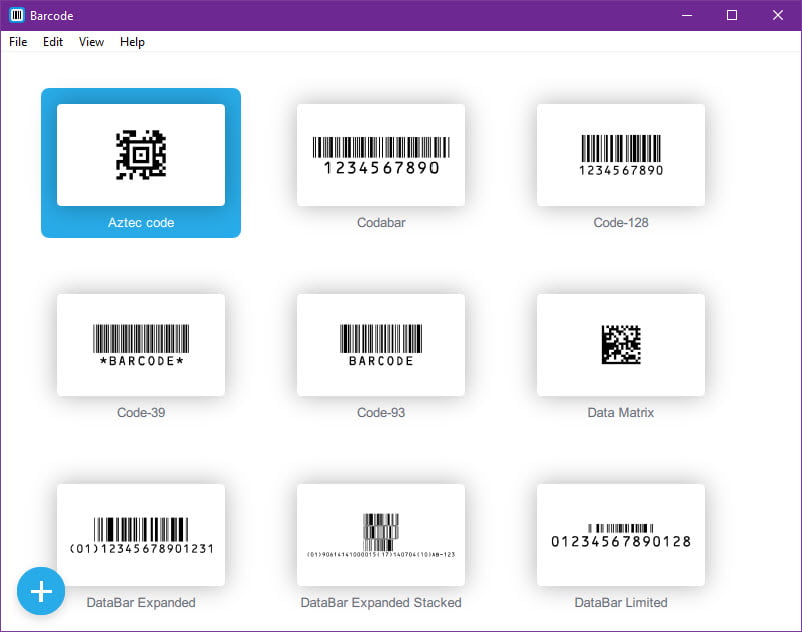Select the Code-128 barcode thumbnail
Viewport: 802px width, 632px height.
[621, 155]
